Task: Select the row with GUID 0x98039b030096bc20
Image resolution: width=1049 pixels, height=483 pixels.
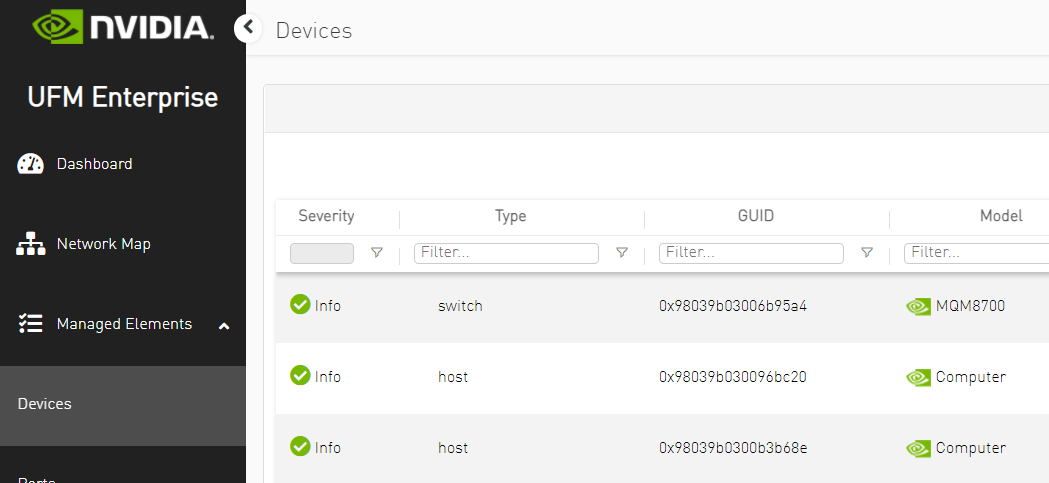Action: (732, 377)
